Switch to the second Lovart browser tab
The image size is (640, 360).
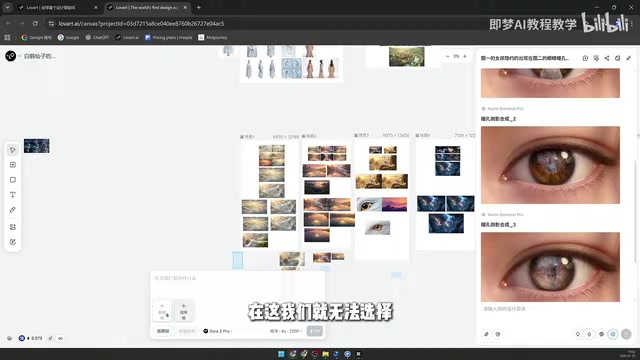147,7
